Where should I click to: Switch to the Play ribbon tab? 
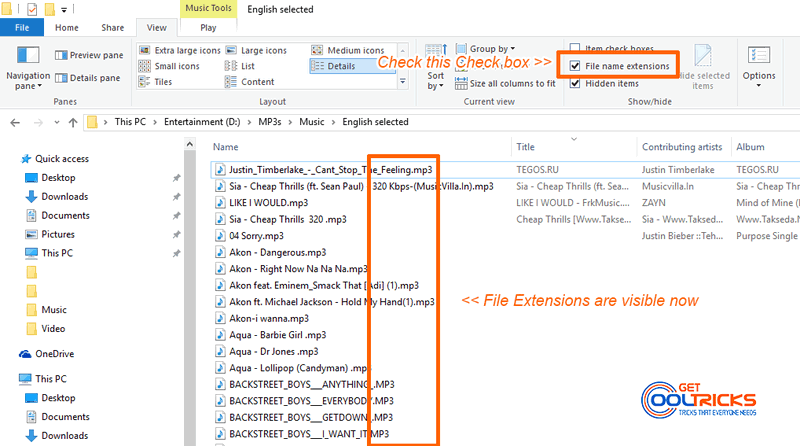(208, 28)
